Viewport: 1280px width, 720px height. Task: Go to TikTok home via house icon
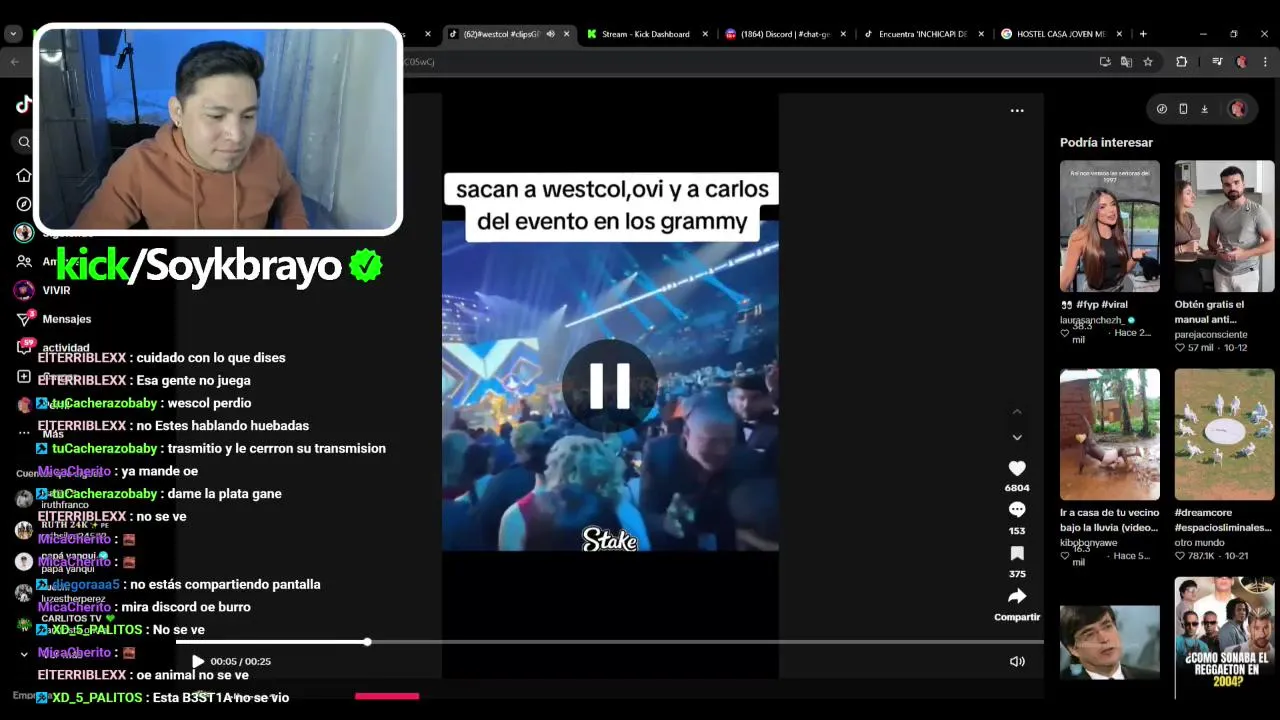(24, 175)
